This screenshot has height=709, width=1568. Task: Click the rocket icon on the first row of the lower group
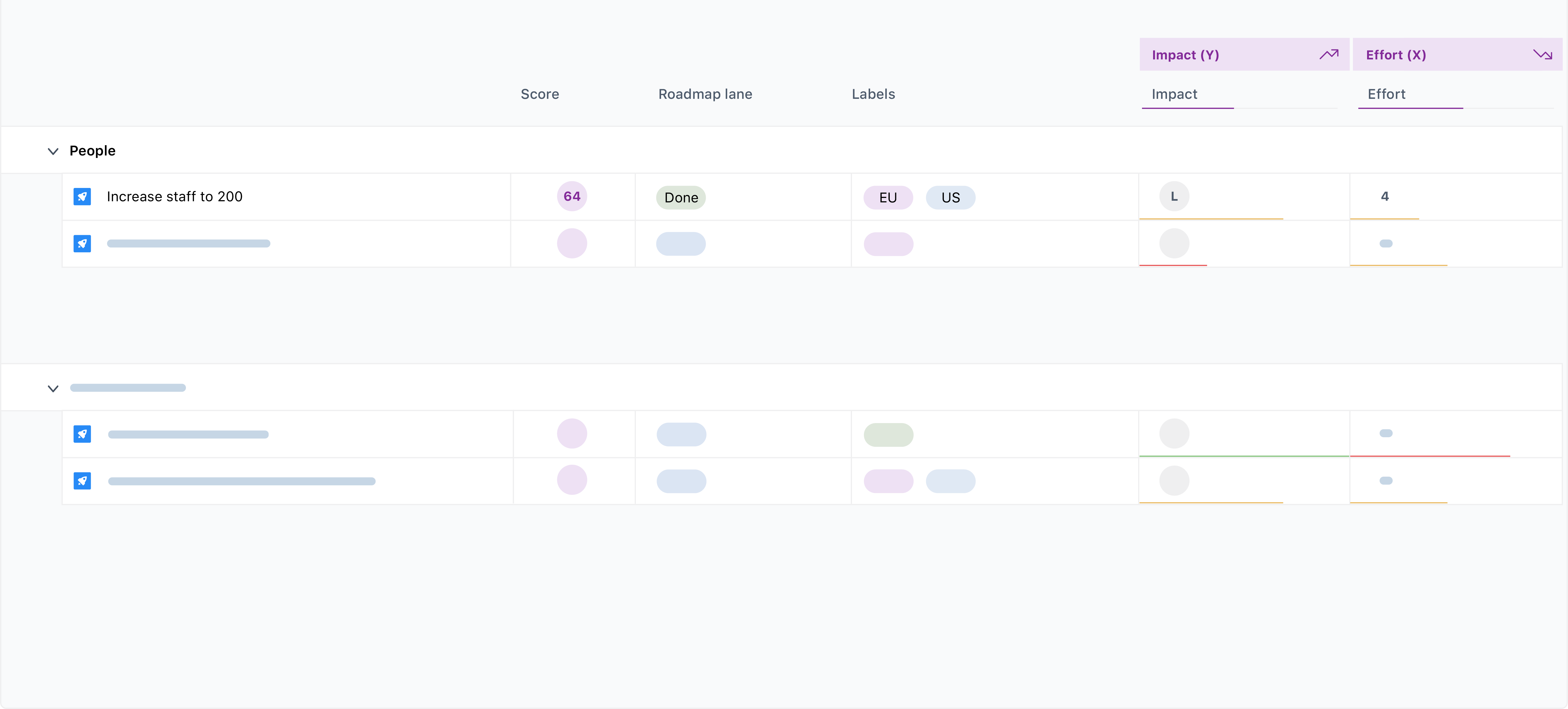[x=82, y=434]
